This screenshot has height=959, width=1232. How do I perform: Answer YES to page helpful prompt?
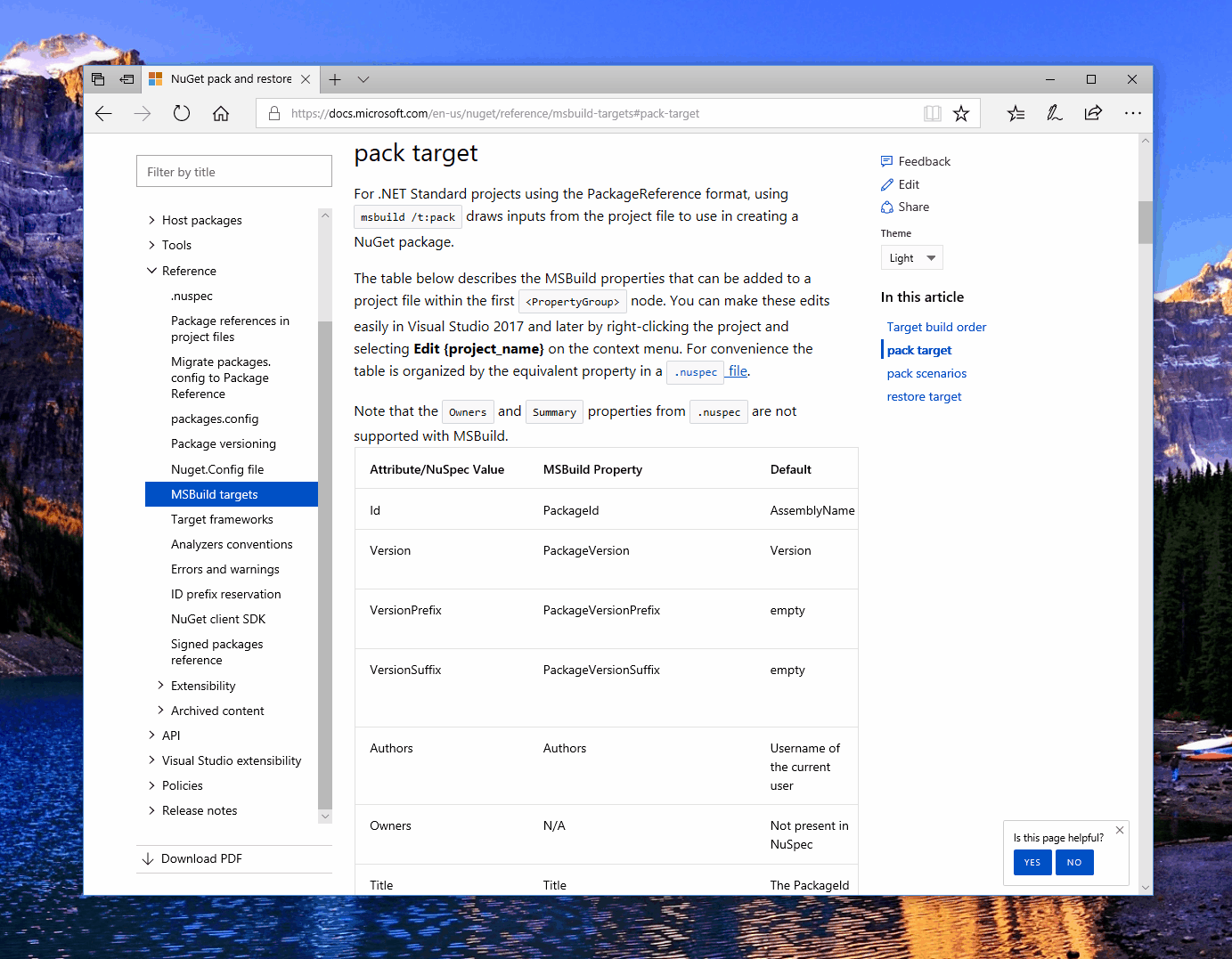[1032, 862]
